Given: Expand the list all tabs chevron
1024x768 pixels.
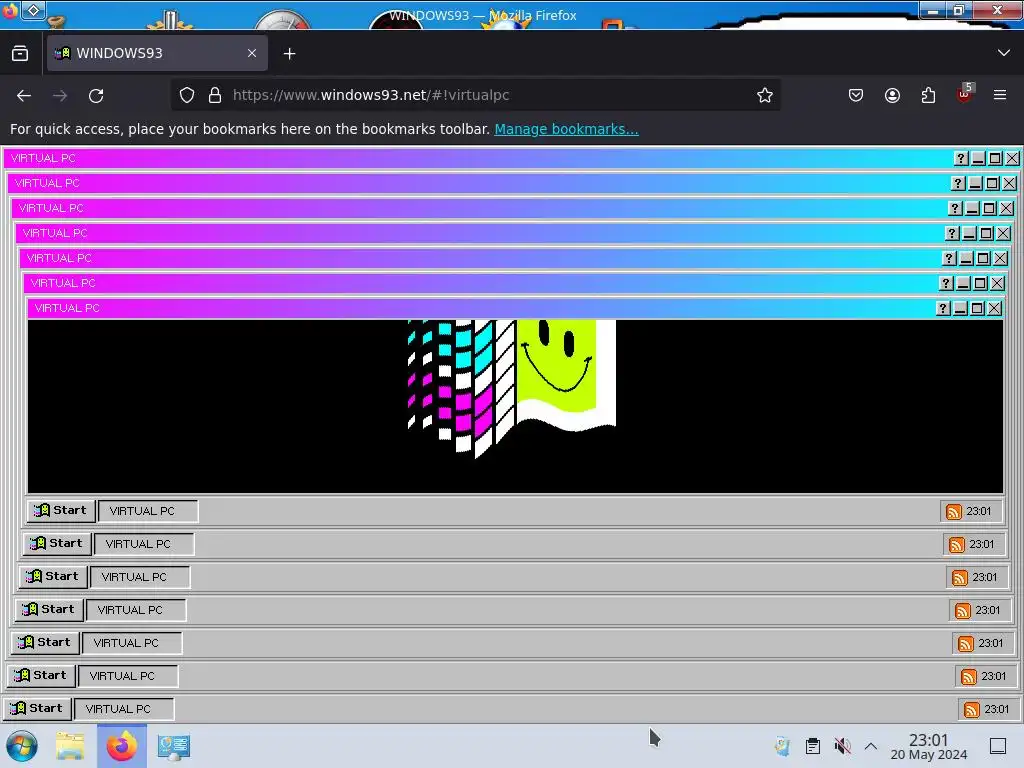Looking at the screenshot, I should 1004,53.
